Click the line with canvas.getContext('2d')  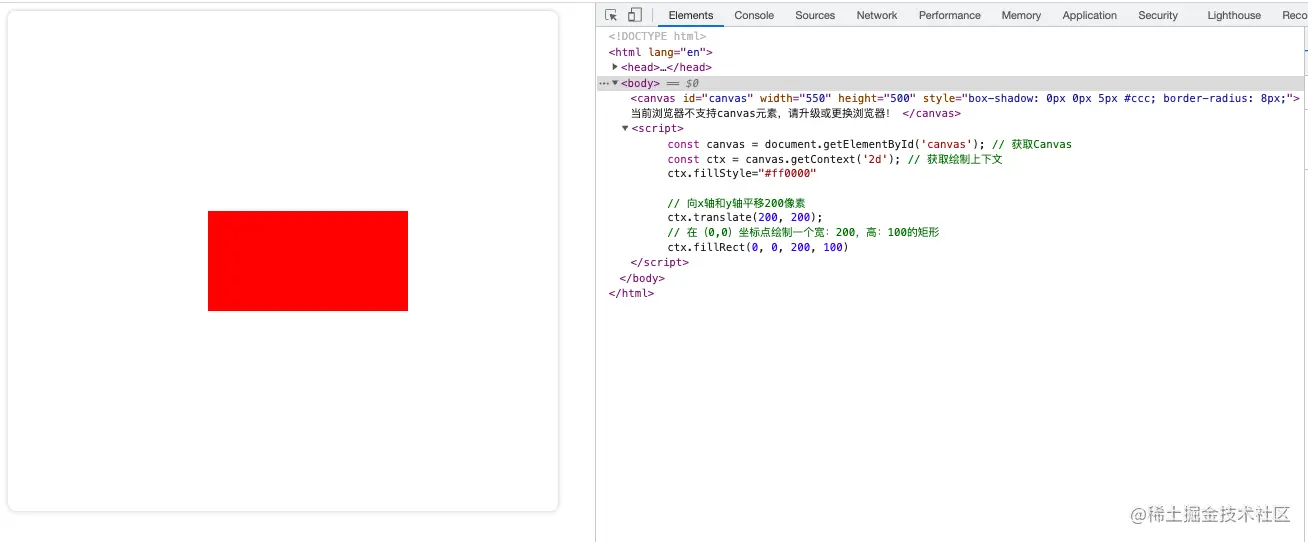coord(835,159)
